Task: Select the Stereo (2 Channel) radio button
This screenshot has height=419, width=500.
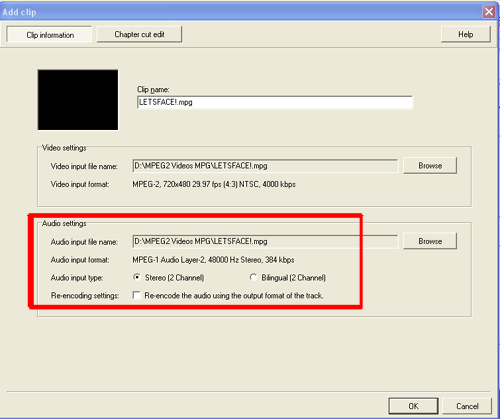Action: point(137,277)
